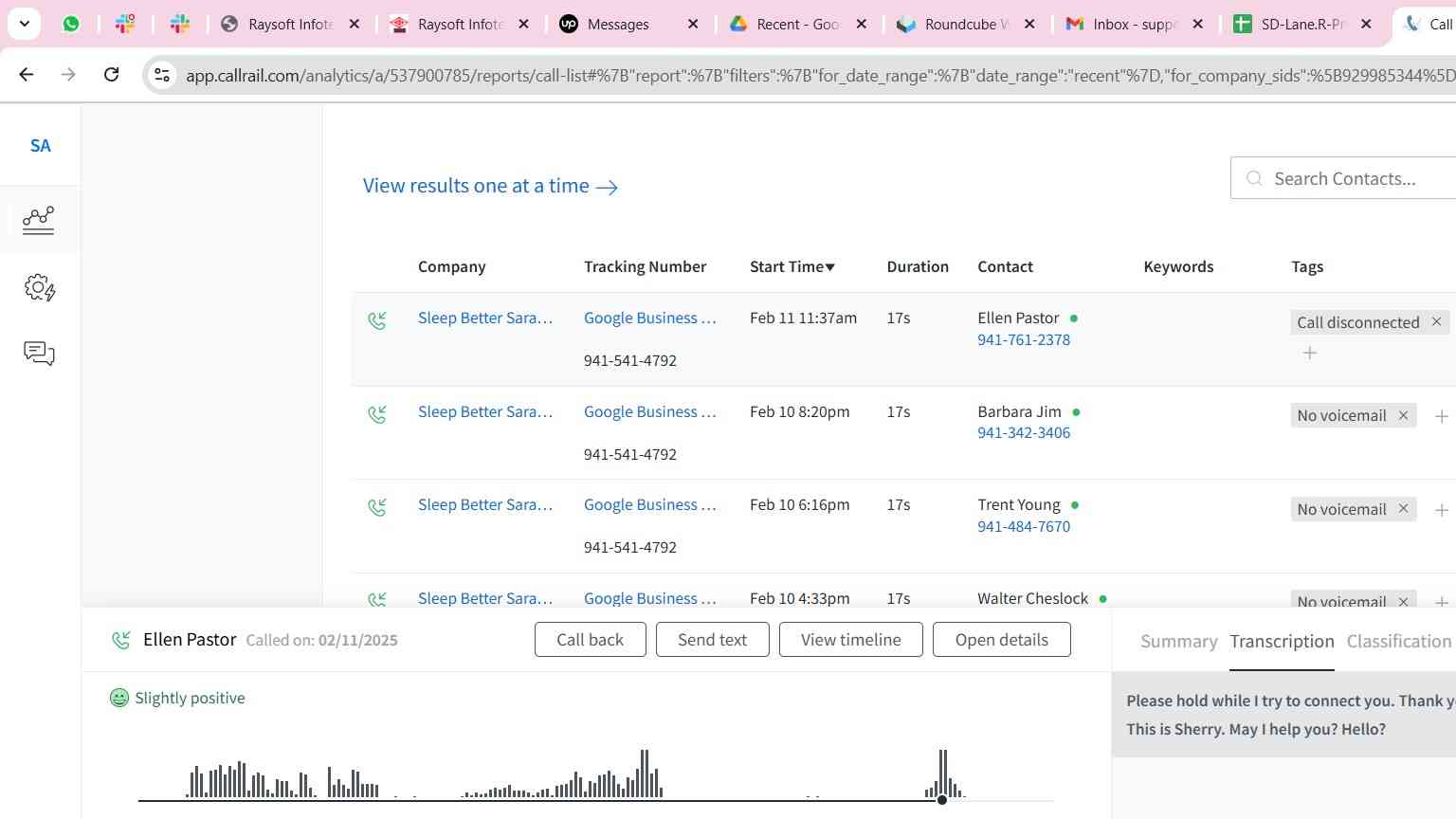Click the Call back button
Screen dimensions: 1456x819
[x=591, y=640]
